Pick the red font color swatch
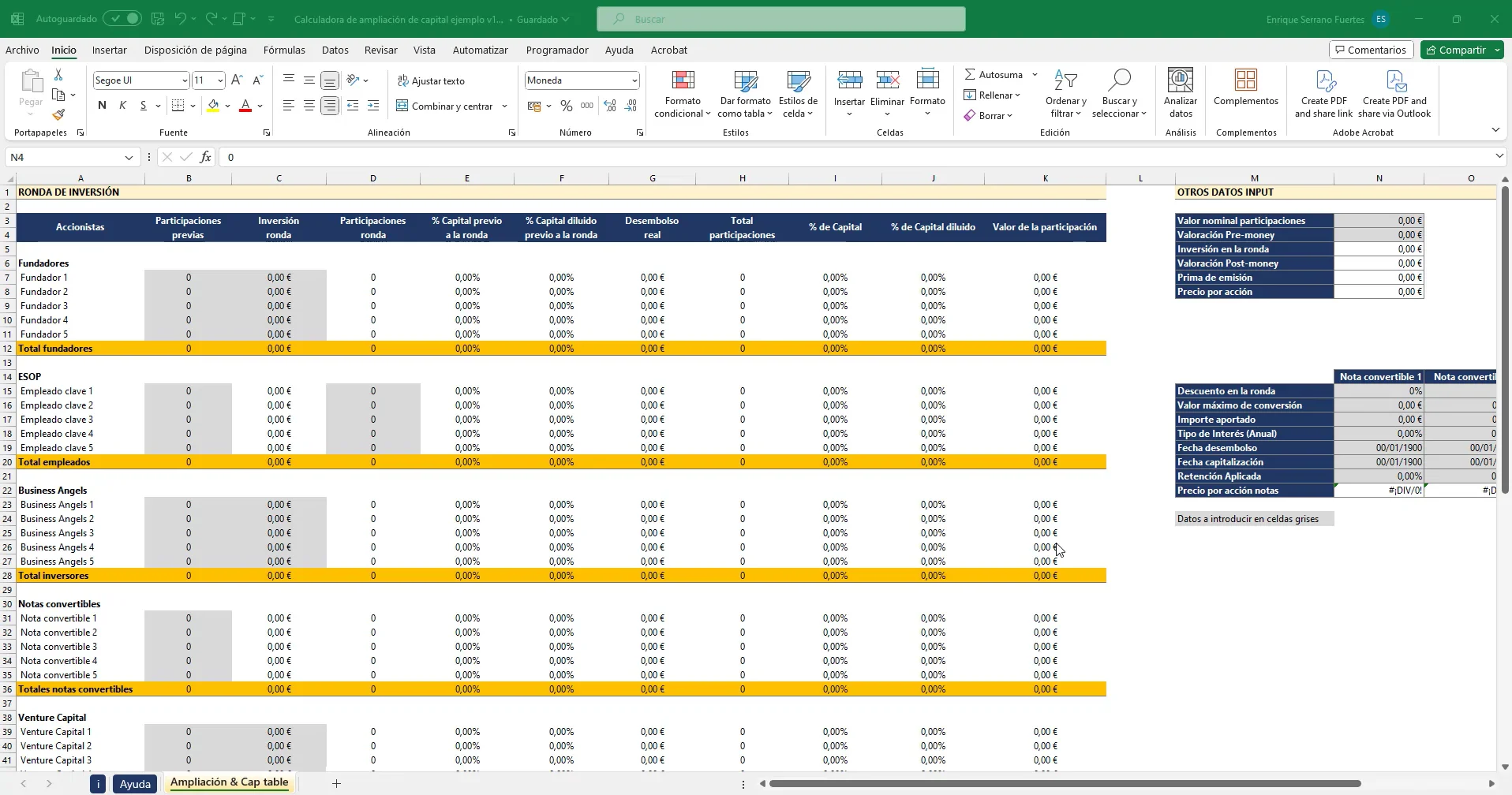1512x795 pixels. 245,110
